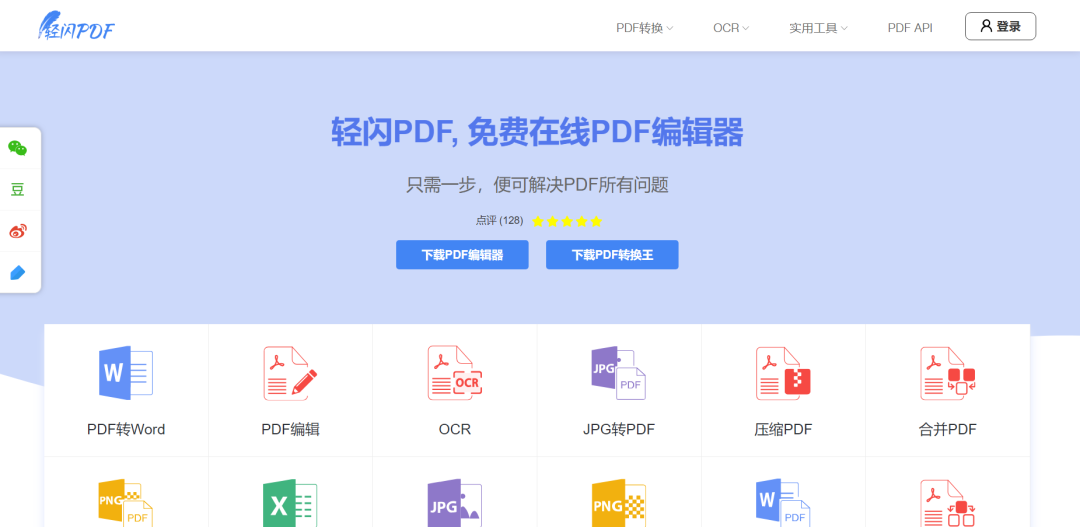The image size is (1080, 527).
Task: Select the purple JPG image icon, second row
Action: click(455, 503)
